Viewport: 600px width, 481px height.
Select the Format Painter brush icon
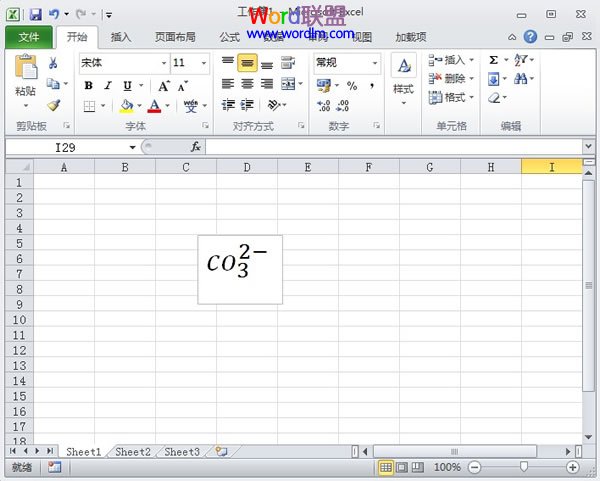tap(53, 104)
